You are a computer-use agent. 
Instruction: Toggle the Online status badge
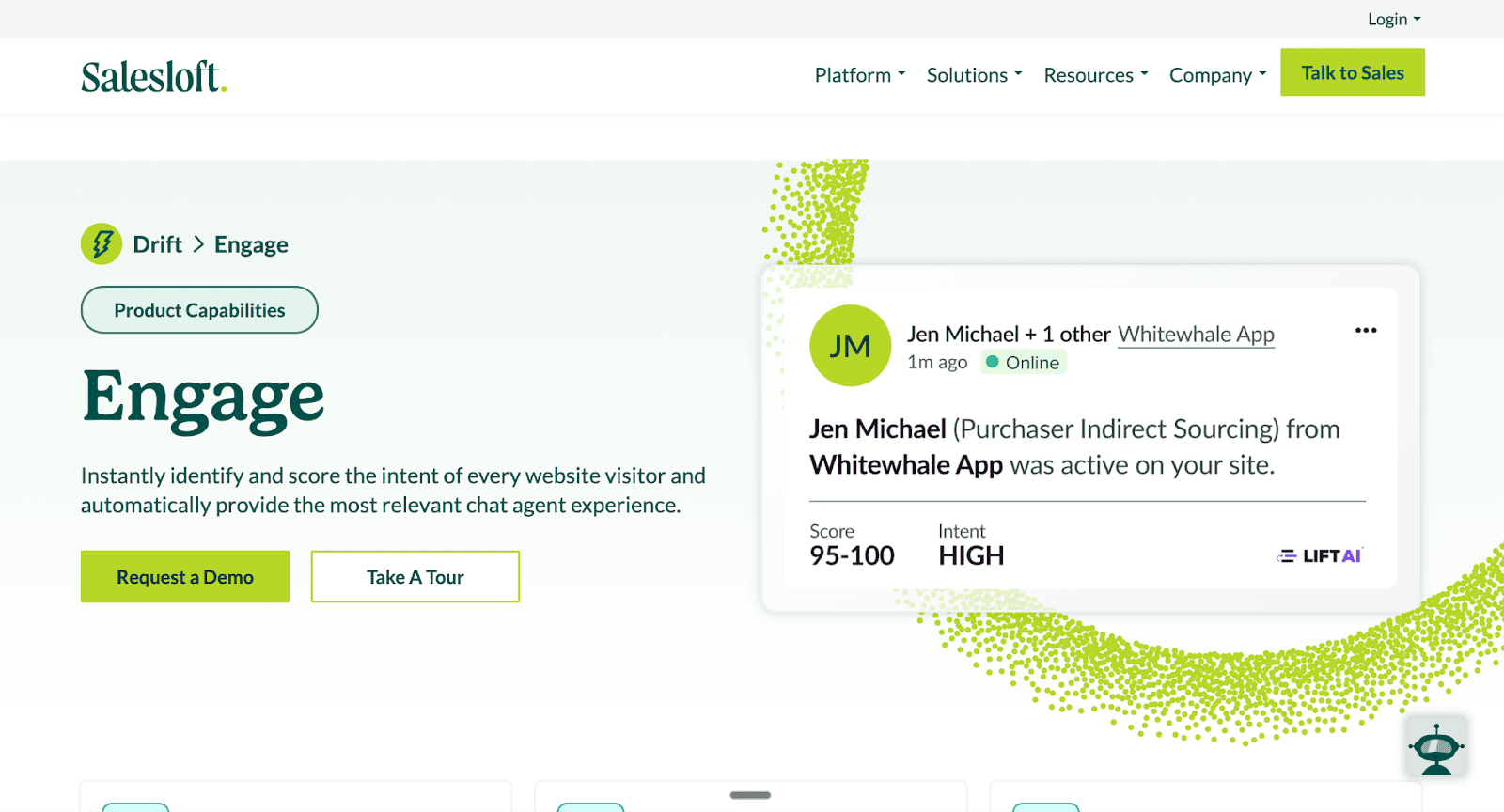click(x=1023, y=362)
